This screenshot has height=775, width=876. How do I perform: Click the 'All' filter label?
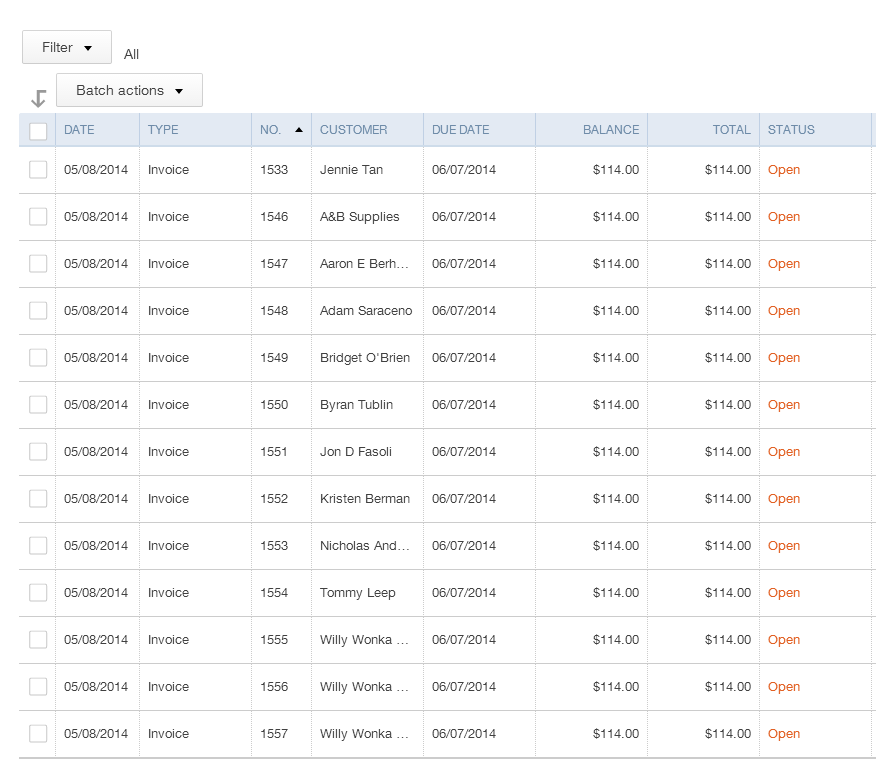coord(131,54)
